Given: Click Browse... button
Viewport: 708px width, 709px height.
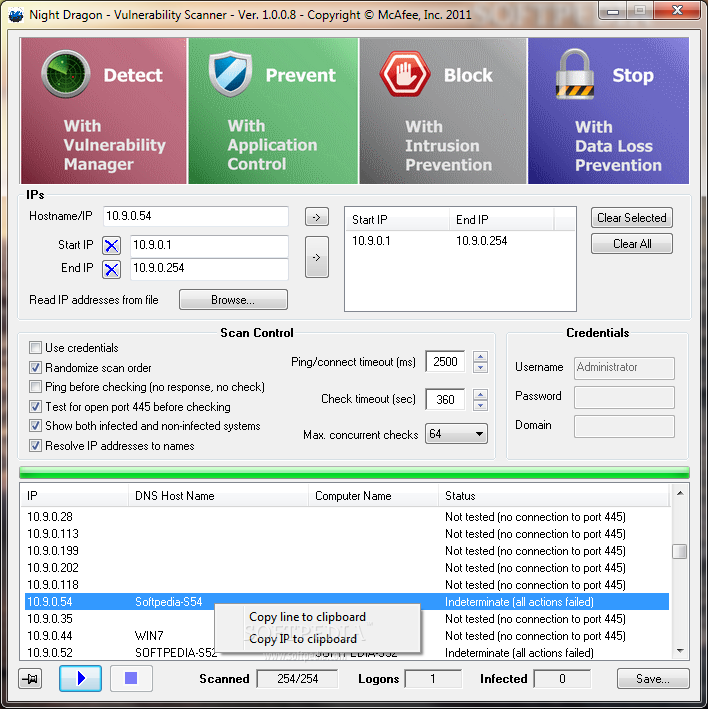Looking at the screenshot, I should pyautogui.click(x=233, y=300).
